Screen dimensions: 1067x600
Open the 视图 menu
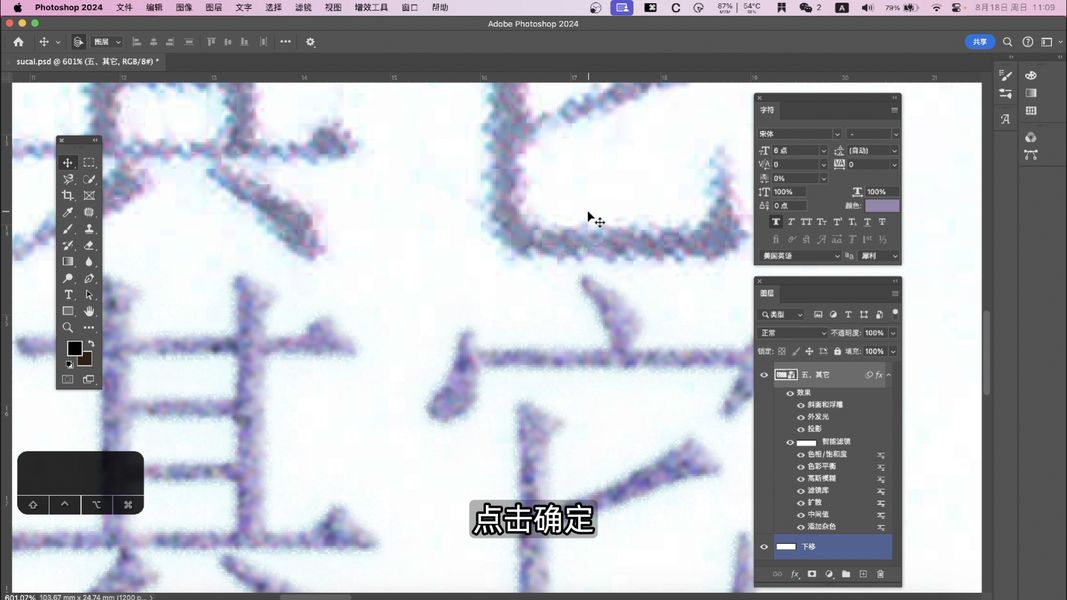(333, 7)
